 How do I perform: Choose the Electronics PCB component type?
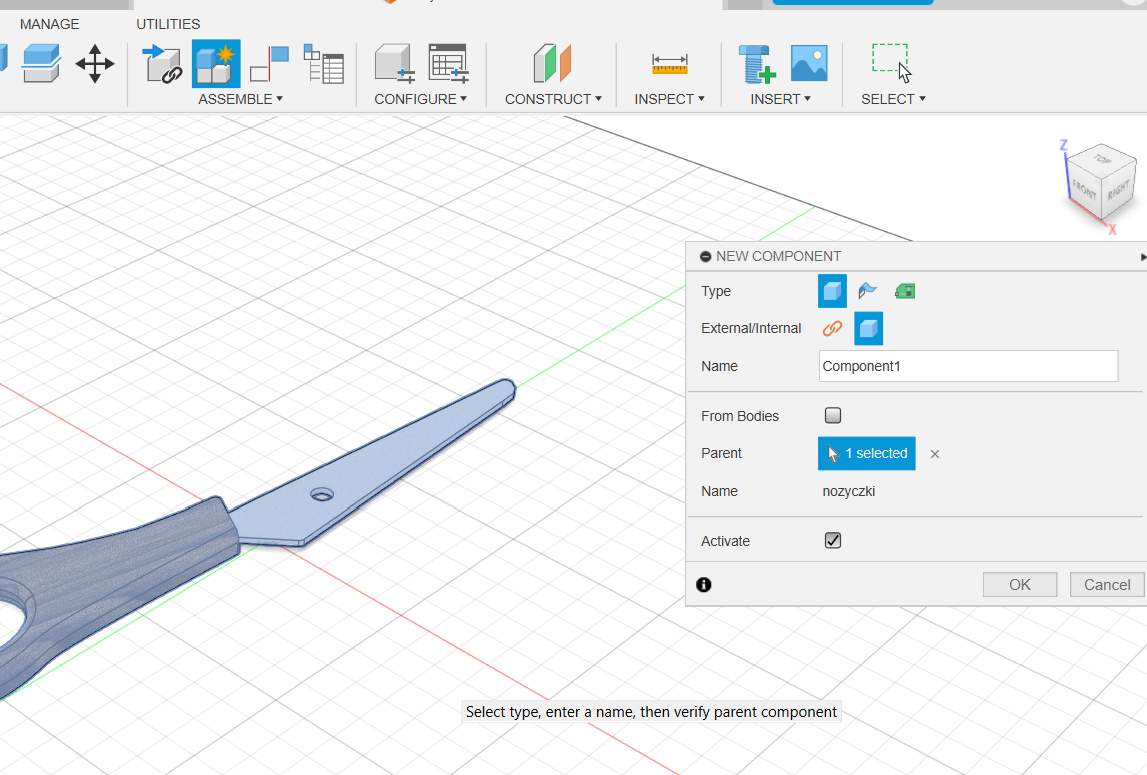[905, 291]
